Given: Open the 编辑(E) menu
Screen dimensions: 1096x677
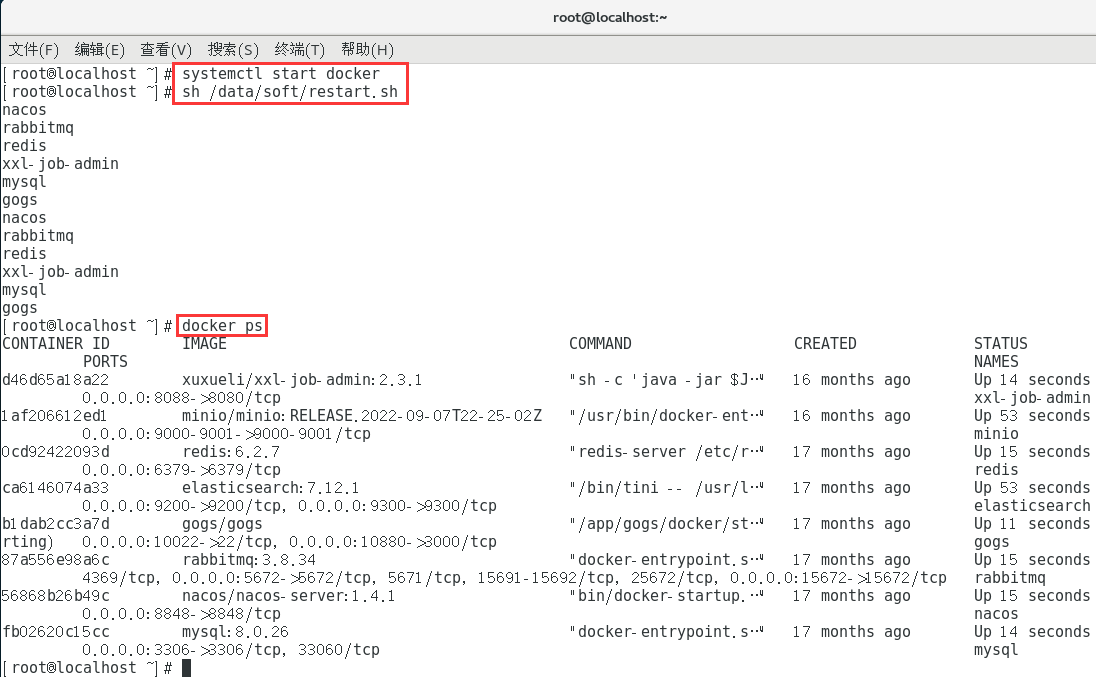Looking at the screenshot, I should (x=99, y=50).
